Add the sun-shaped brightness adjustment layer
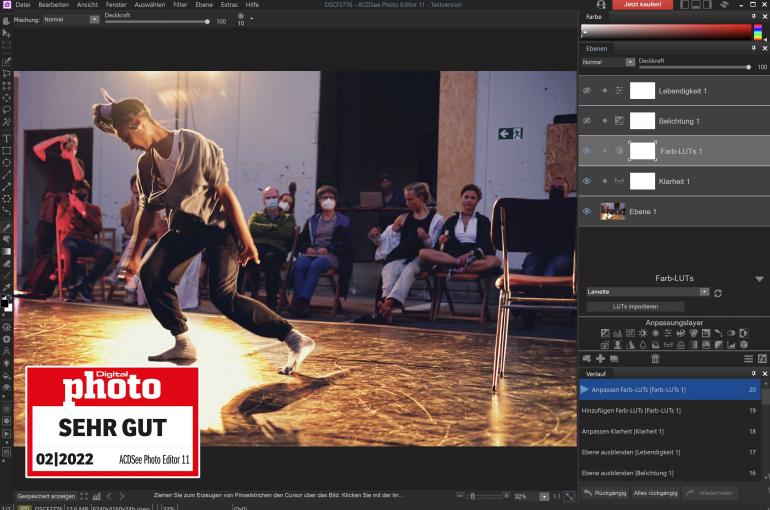Screen dimensions: 770x510 click(643, 333)
